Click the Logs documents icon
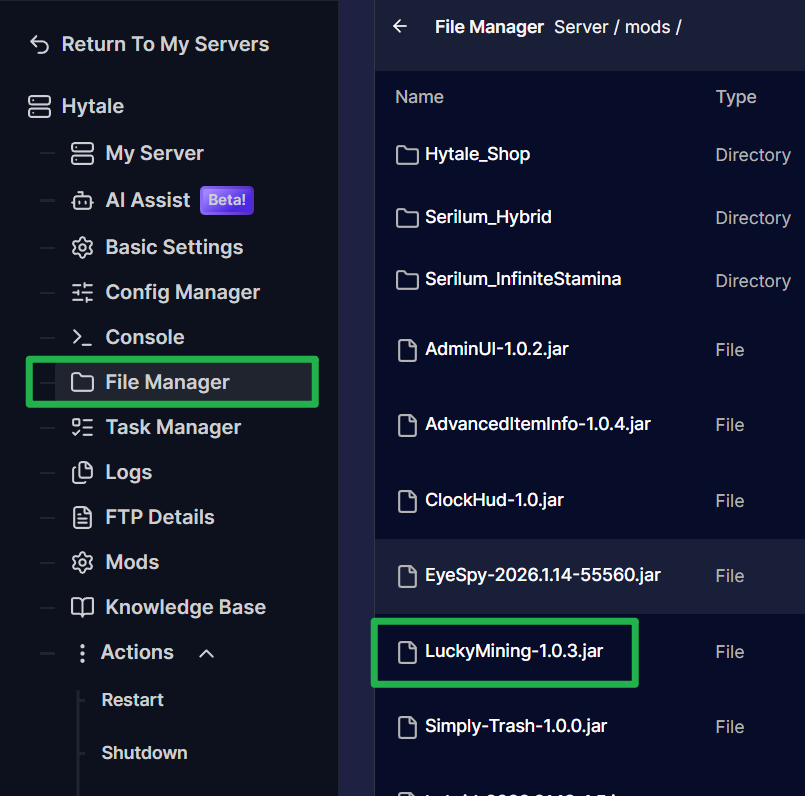The height and width of the screenshot is (796, 805). (82, 473)
